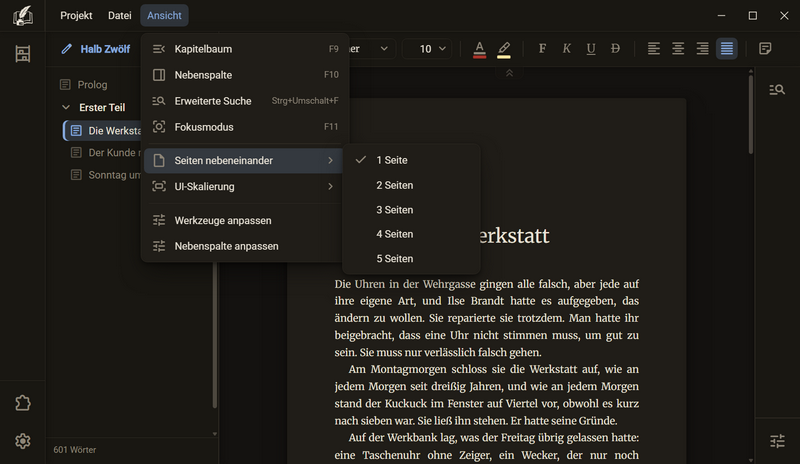Image resolution: width=800 pixels, height=464 pixels.
Task: Pick the text color
Action: (479, 49)
